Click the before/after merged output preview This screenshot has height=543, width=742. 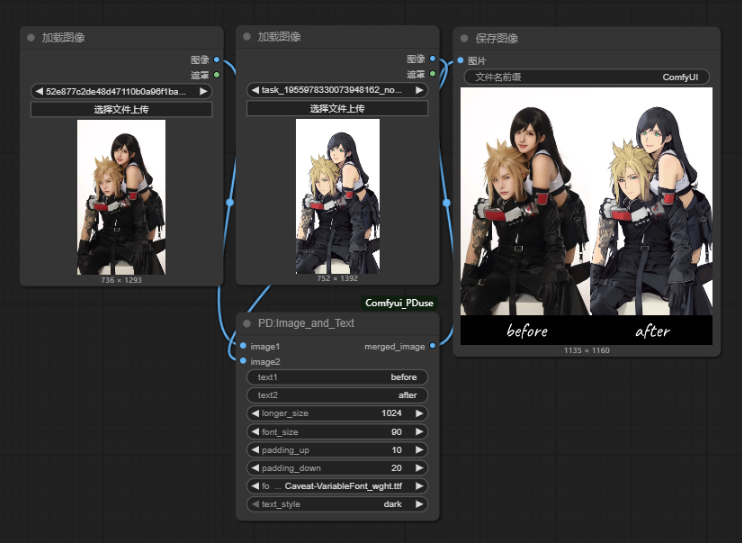click(x=586, y=216)
